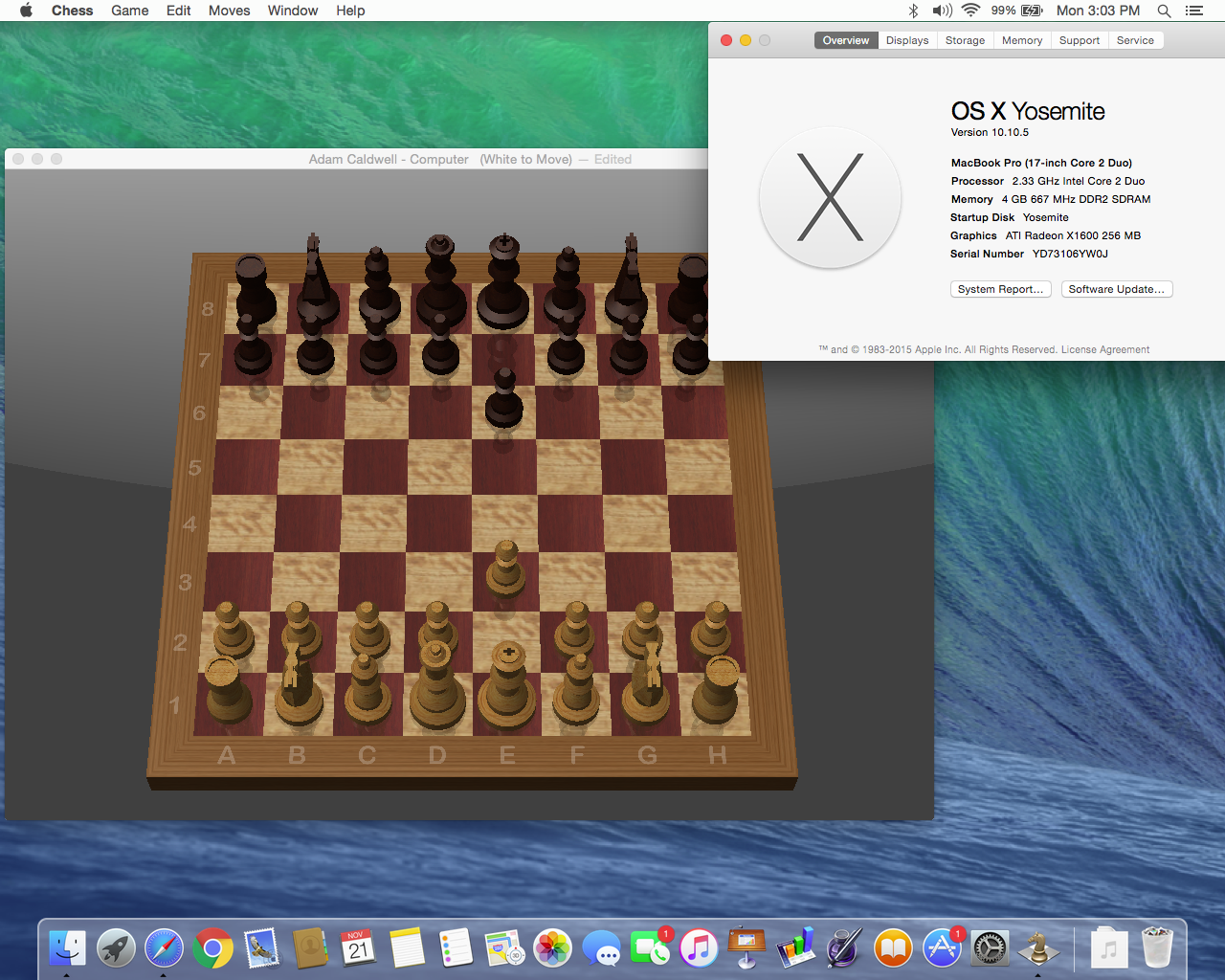Viewport: 1225px width, 980px height.
Task: Open Calendar icon showing Nov 21
Action: coord(359,948)
